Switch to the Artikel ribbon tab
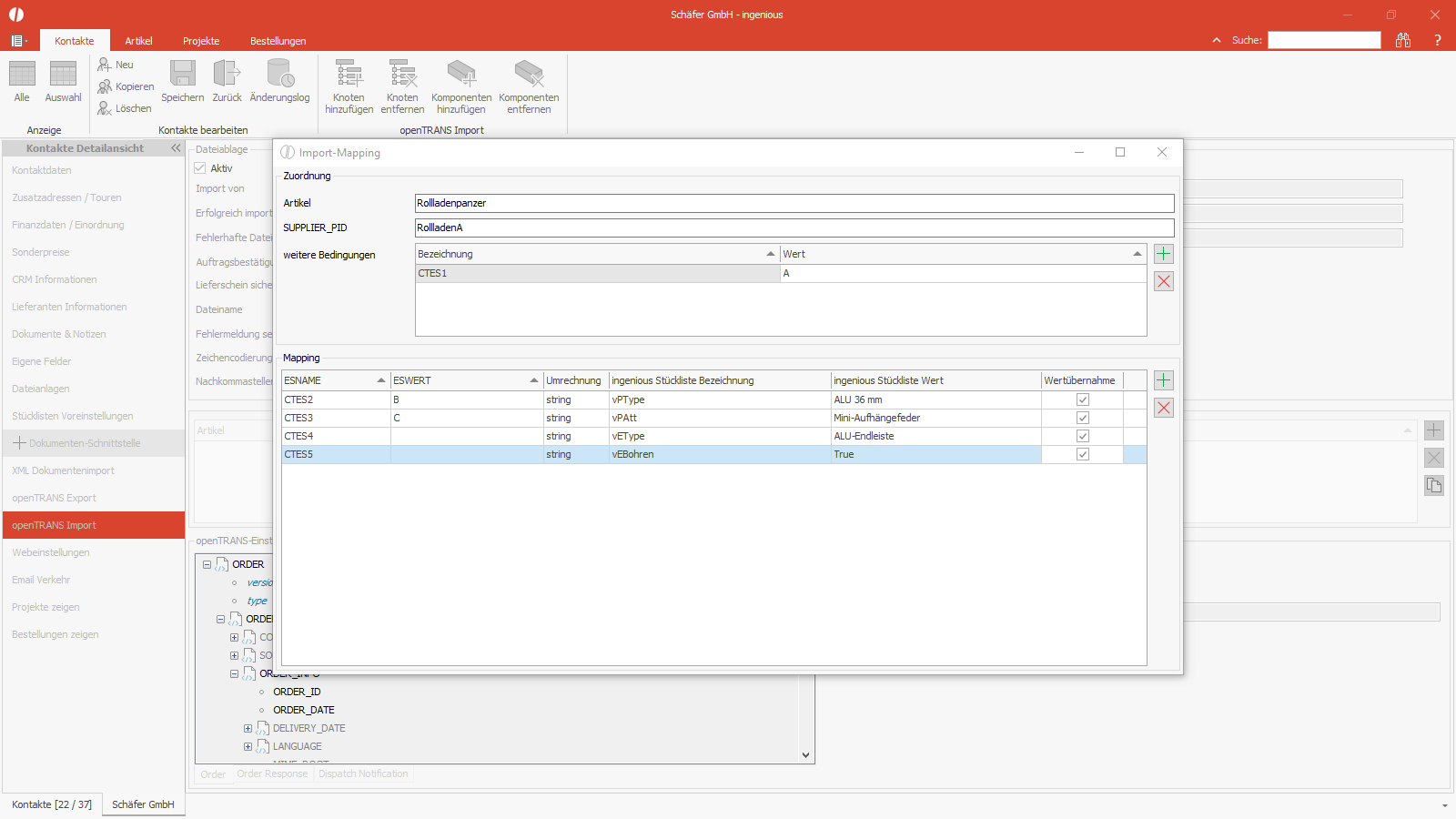The height and width of the screenshot is (819, 1456). (x=138, y=41)
